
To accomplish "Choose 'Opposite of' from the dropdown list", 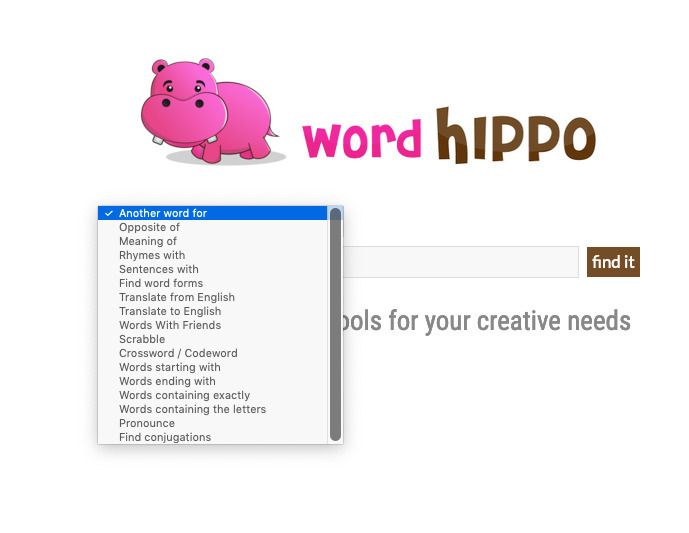I will coord(149,227).
